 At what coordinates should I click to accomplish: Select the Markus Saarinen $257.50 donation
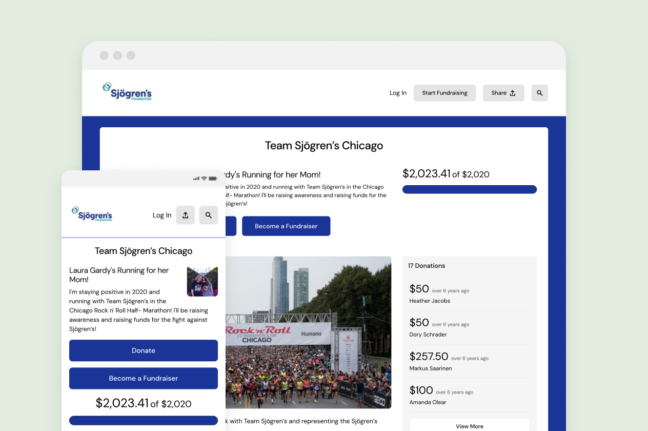[469, 362]
